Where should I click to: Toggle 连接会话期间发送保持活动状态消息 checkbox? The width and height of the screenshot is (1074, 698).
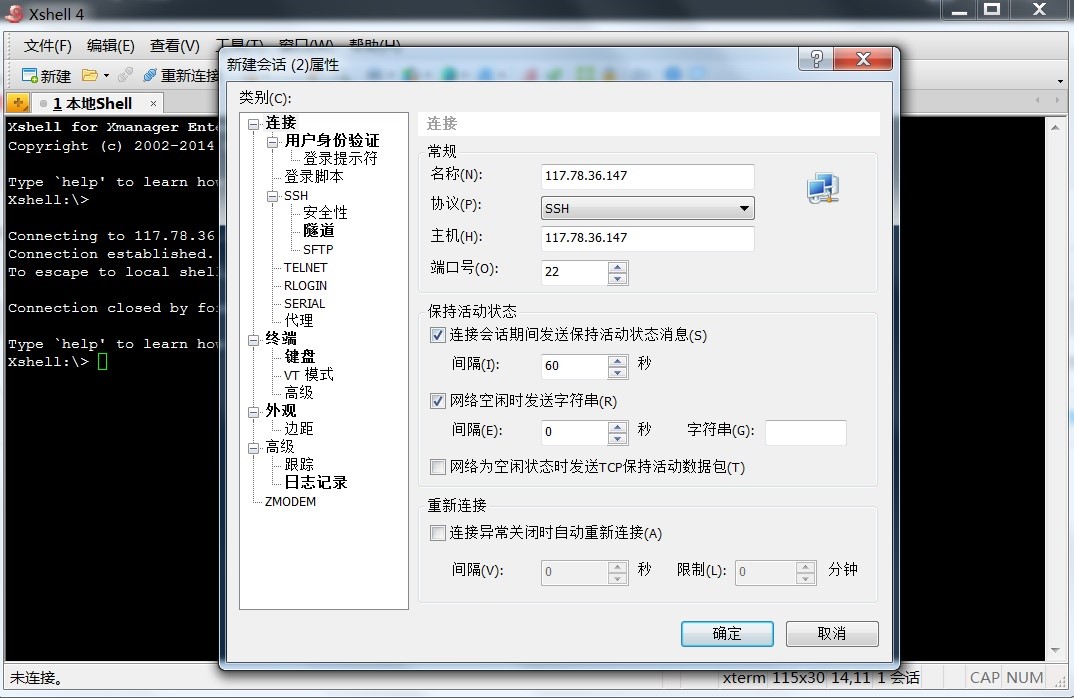point(437,335)
